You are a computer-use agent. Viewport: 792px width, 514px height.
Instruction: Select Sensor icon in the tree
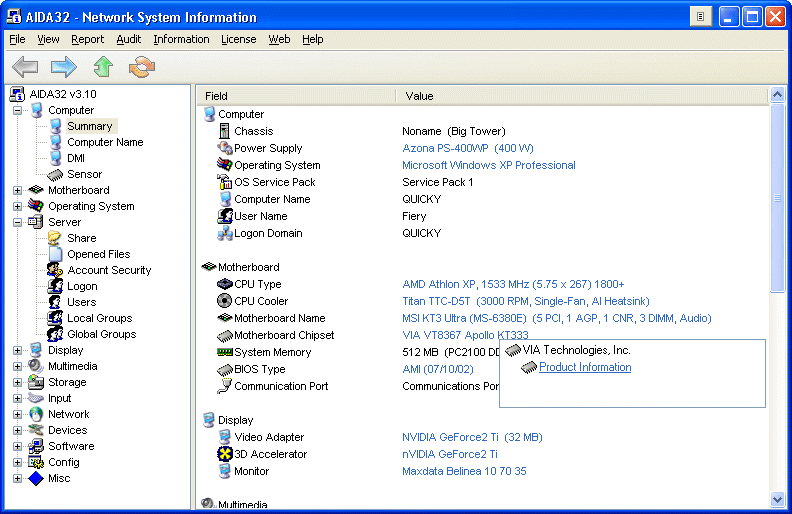[x=55, y=175]
